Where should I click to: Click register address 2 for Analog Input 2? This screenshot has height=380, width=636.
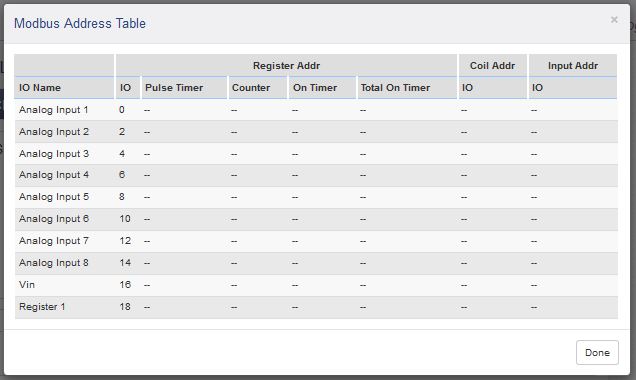click(x=122, y=132)
